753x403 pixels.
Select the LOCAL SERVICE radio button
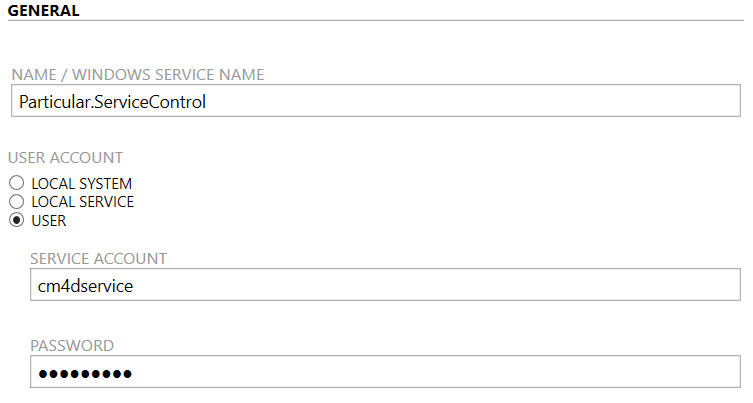pyautogui.click(x=16, y=202)
